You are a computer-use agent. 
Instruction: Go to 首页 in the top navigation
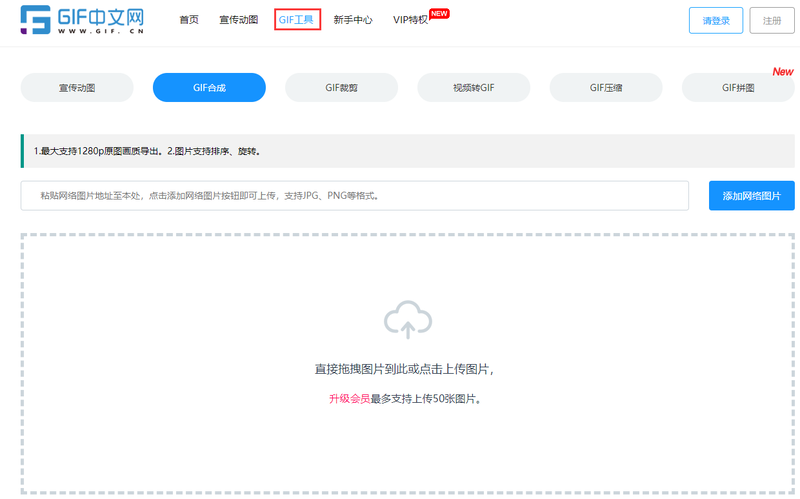(x=189, y=20)
